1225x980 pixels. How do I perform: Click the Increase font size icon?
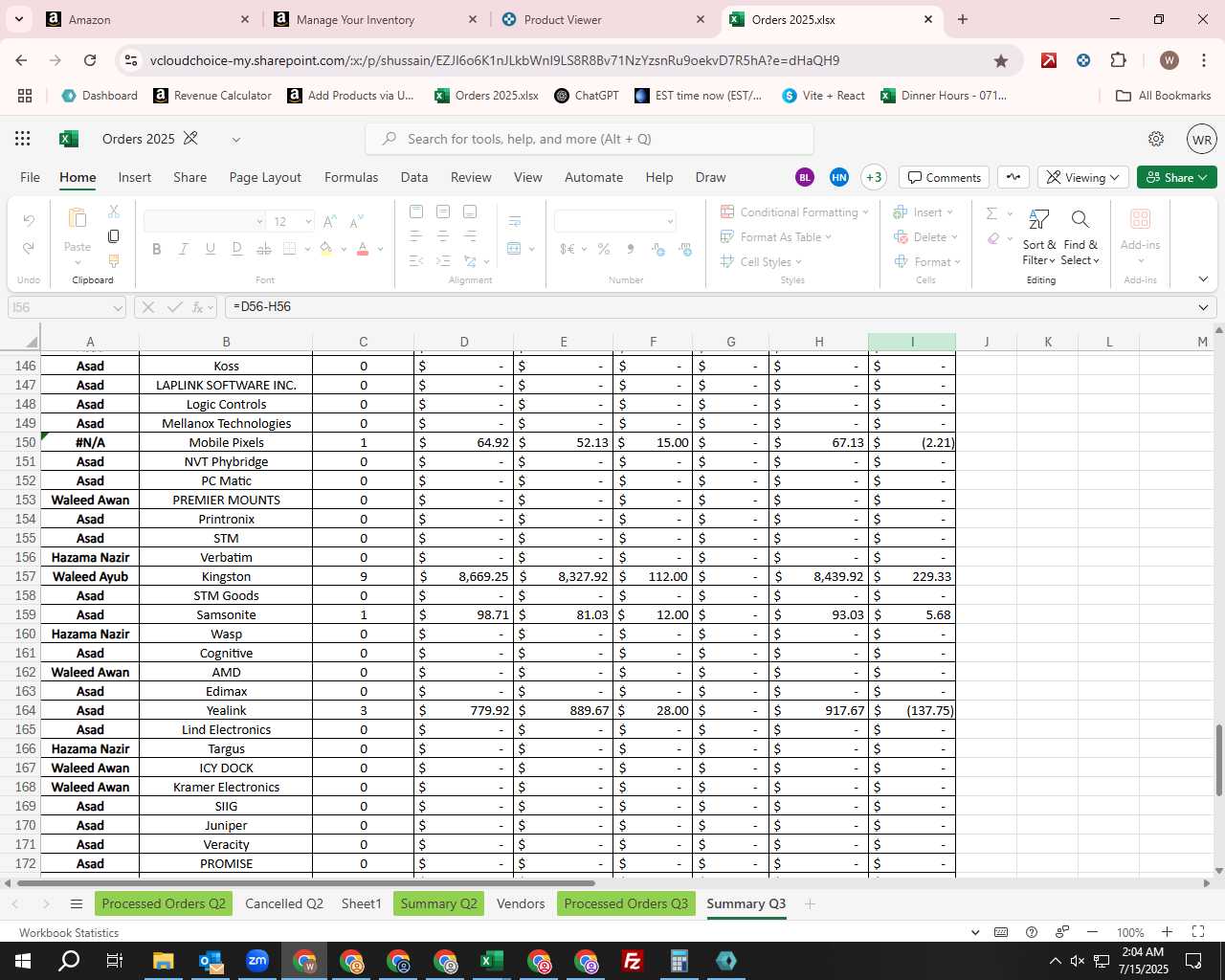click(x=329, y=221)
